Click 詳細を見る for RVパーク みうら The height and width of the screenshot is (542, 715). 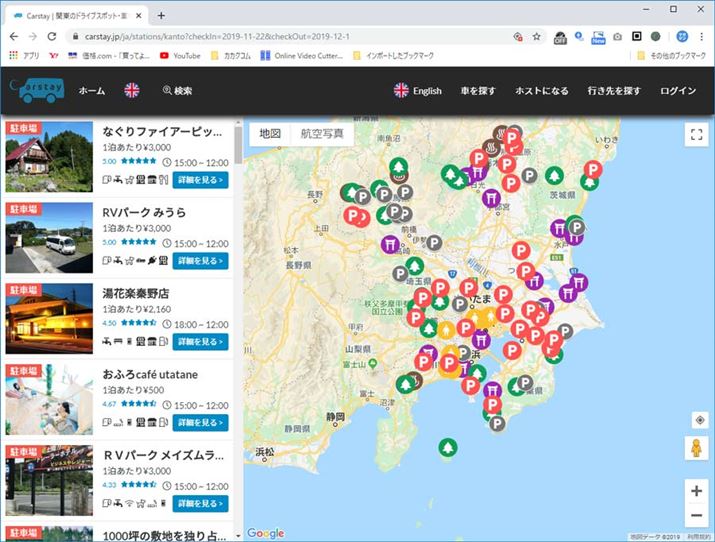coord(200,260)
